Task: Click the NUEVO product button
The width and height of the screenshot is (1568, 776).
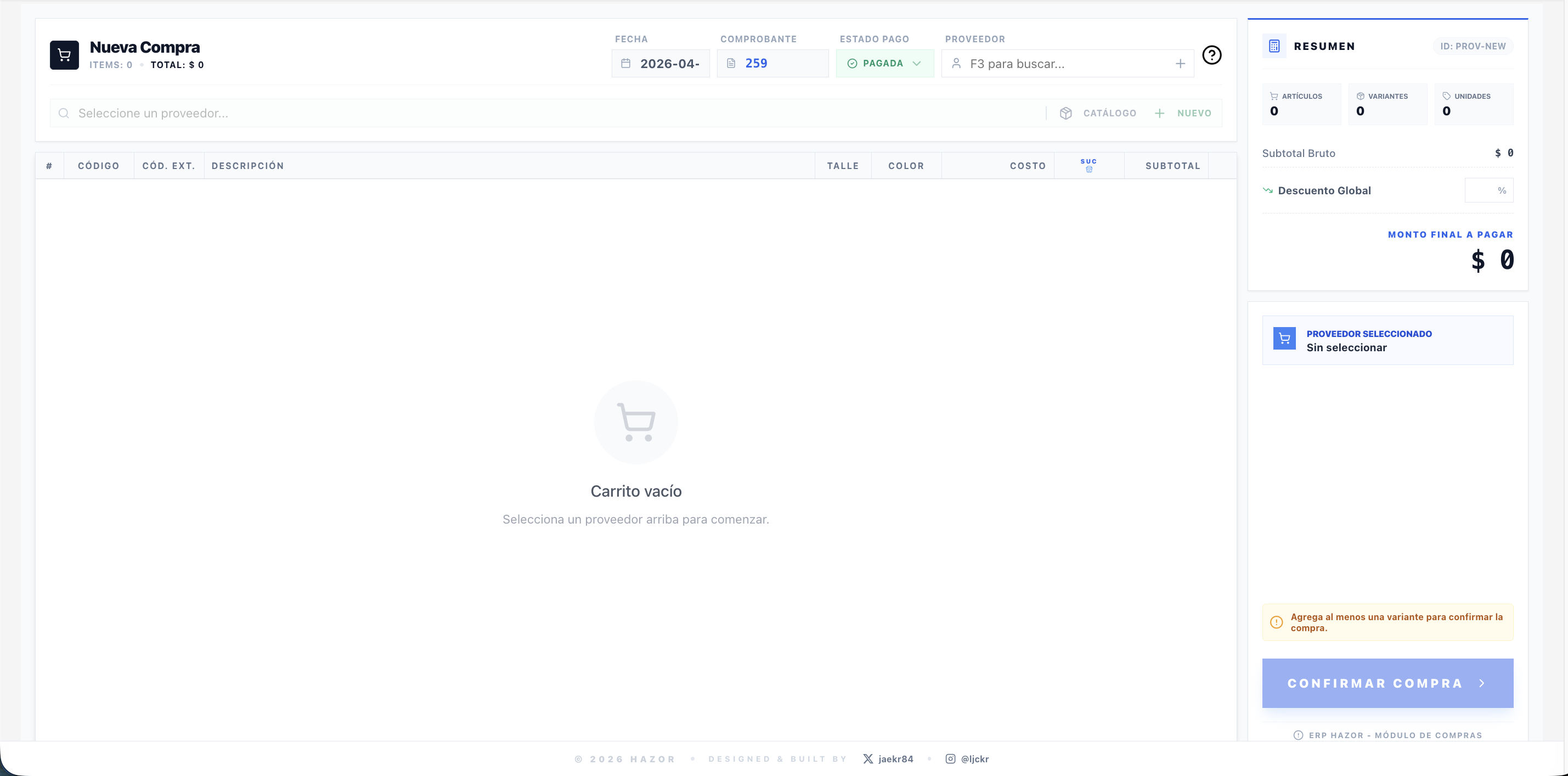Action: pos(1183,113)
